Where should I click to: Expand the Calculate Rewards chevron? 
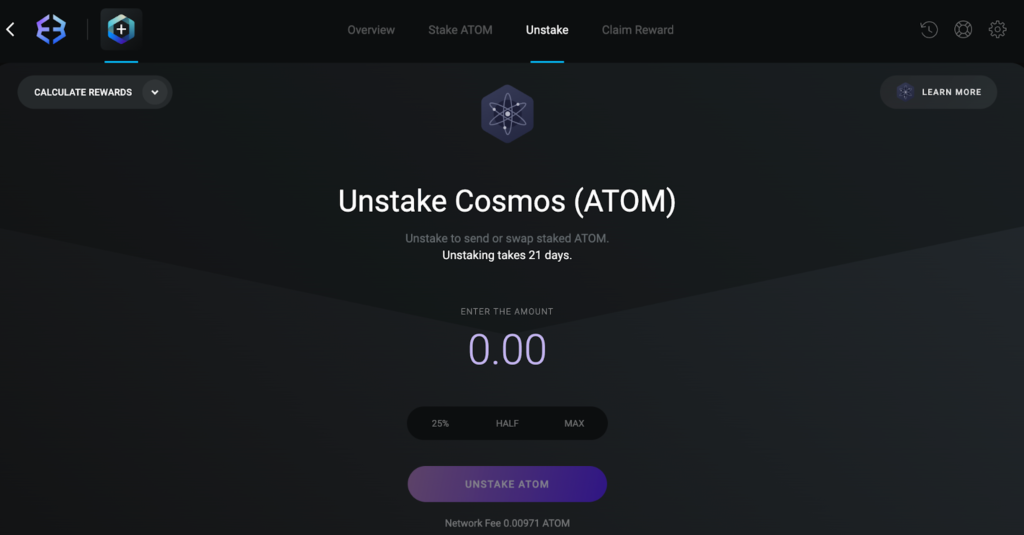[x=155, y=92]
